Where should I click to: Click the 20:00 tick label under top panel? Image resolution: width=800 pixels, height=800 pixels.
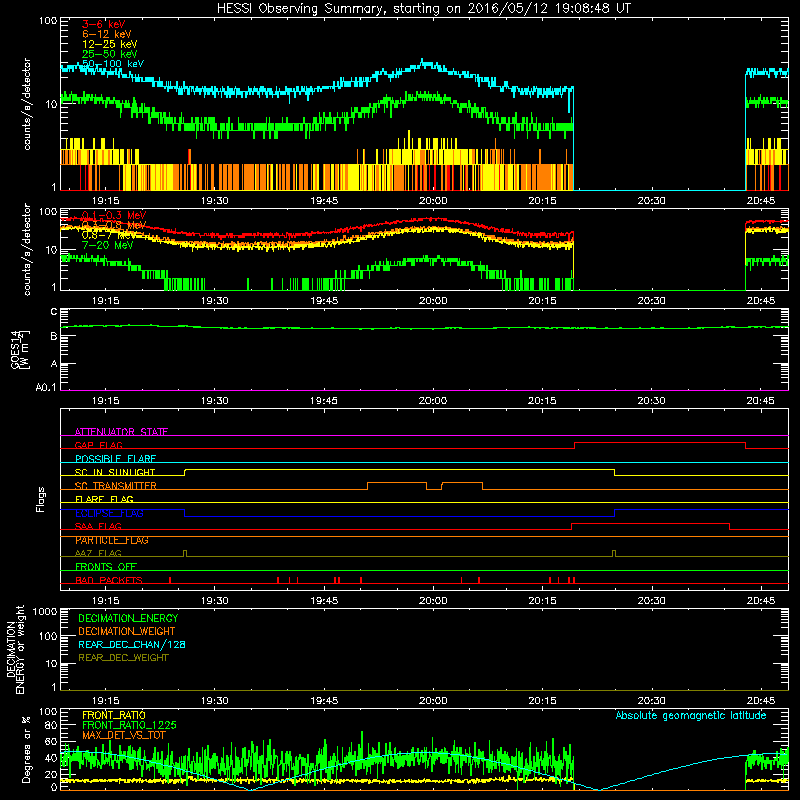pyautogui.click(x=433, y=201)
